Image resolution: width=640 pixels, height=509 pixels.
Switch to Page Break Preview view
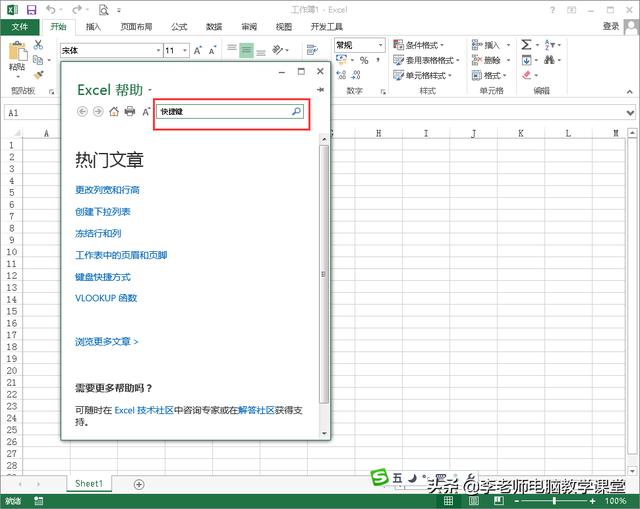[x=498, y=501]
